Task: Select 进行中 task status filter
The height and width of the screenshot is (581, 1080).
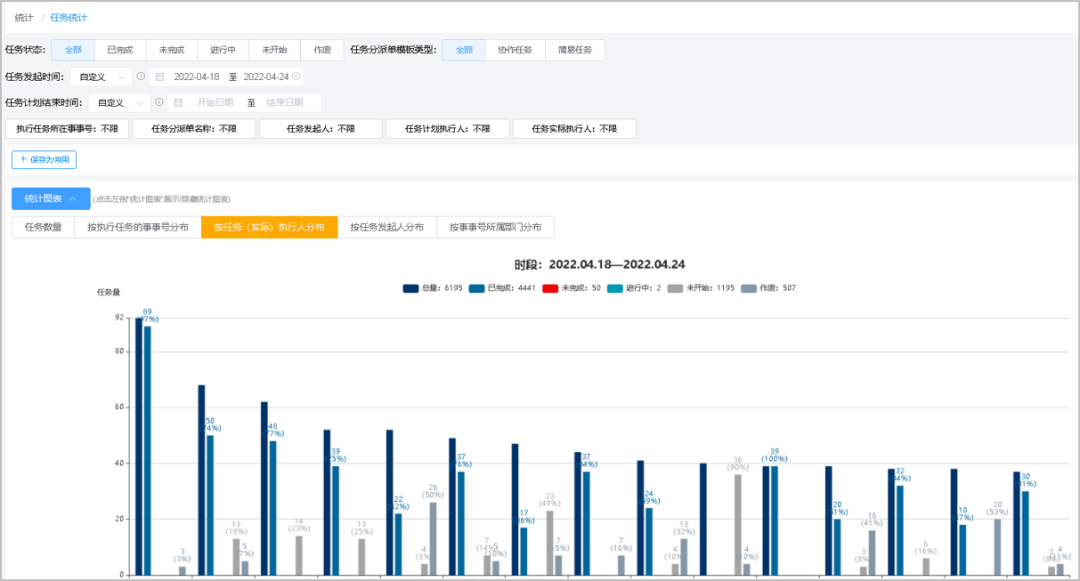Action: click(222, 50)
